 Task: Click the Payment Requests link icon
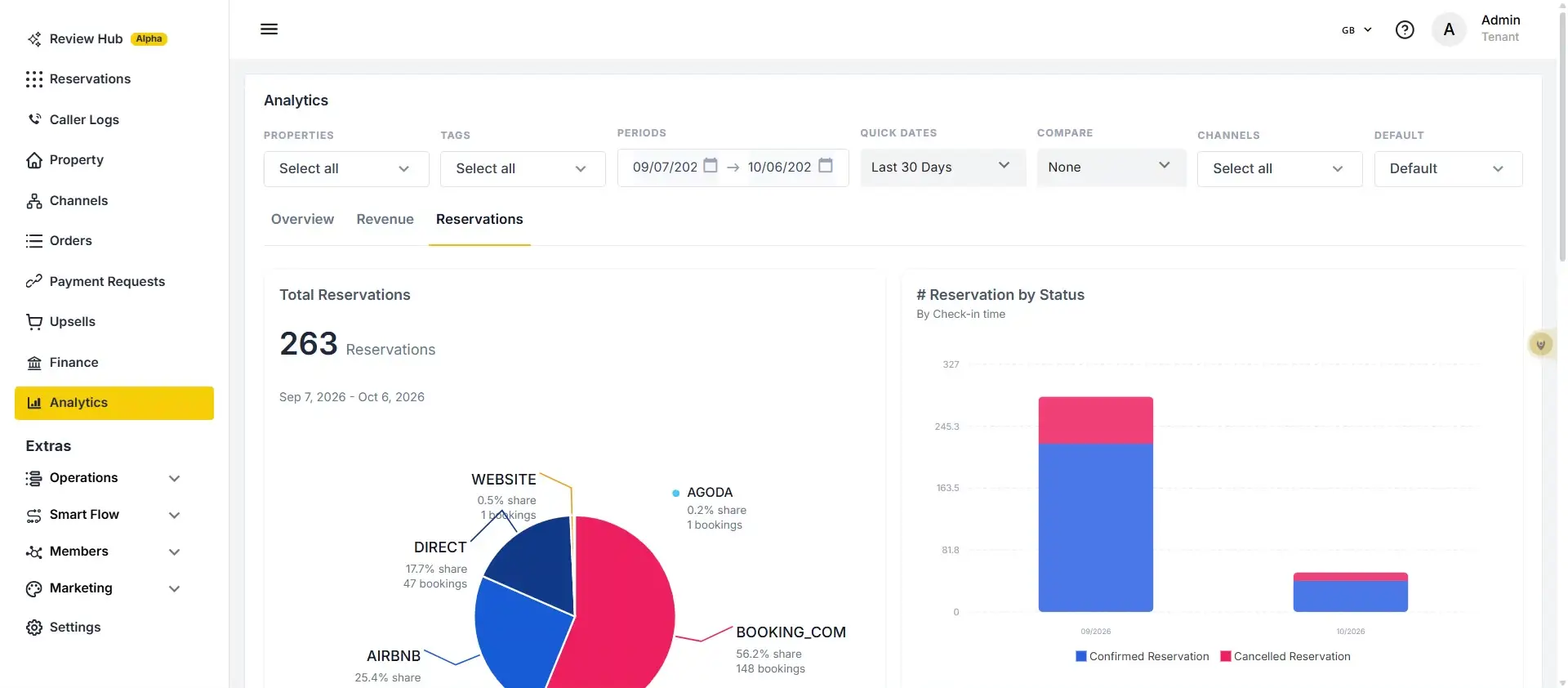pyautogui.click(x=34, y=281)
